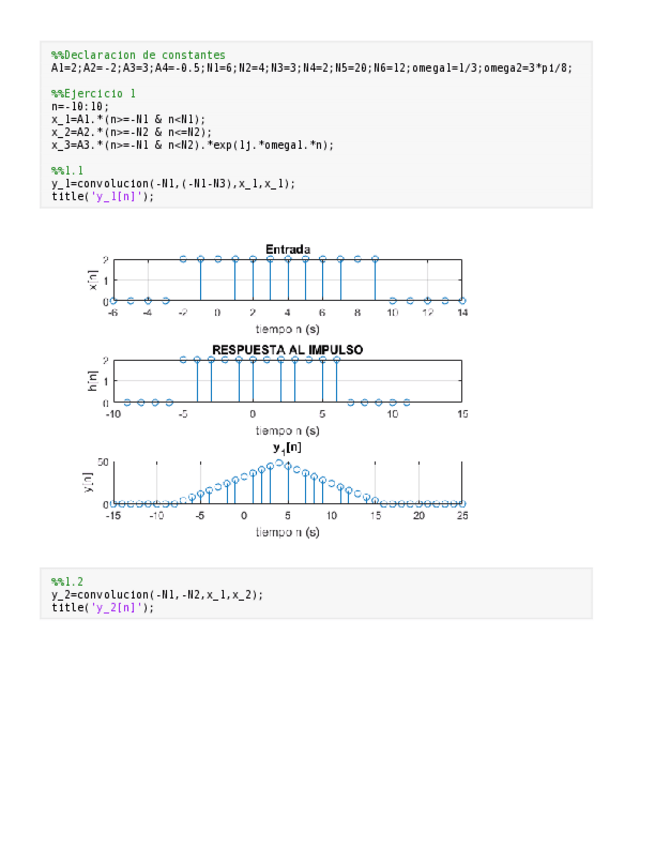Click the 'Entrada' plot title
Screen dimensions: 655x848
tap(287, 249)
